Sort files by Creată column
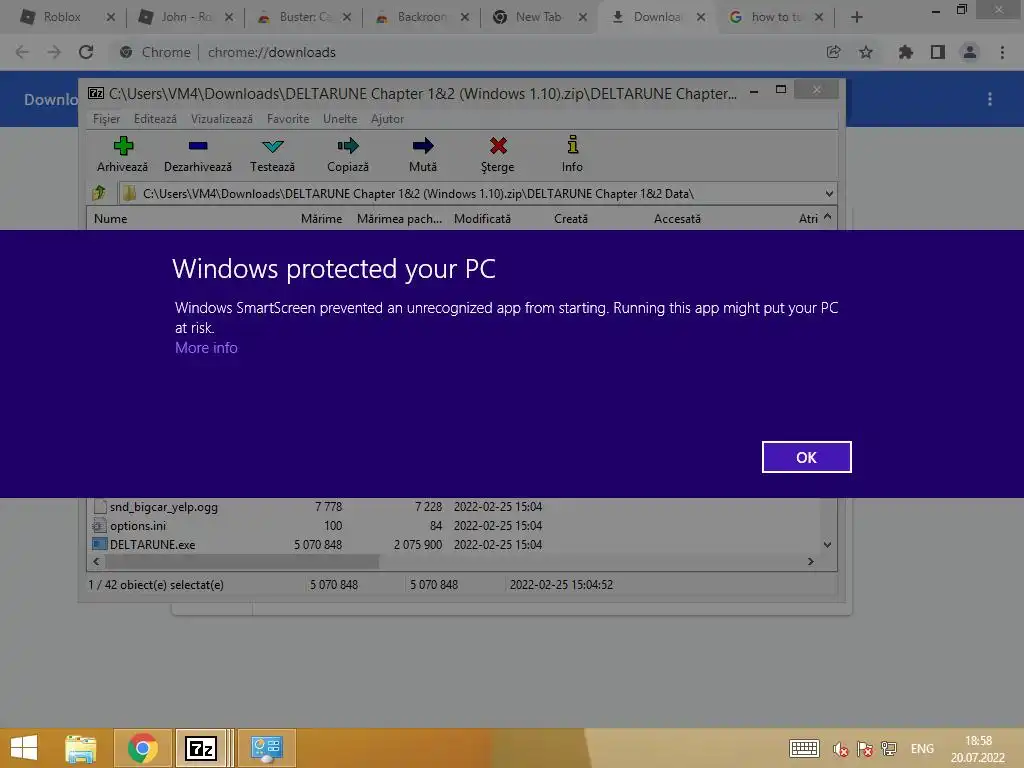This screenshot has width=1024, height=768. (x=571, y=219)
